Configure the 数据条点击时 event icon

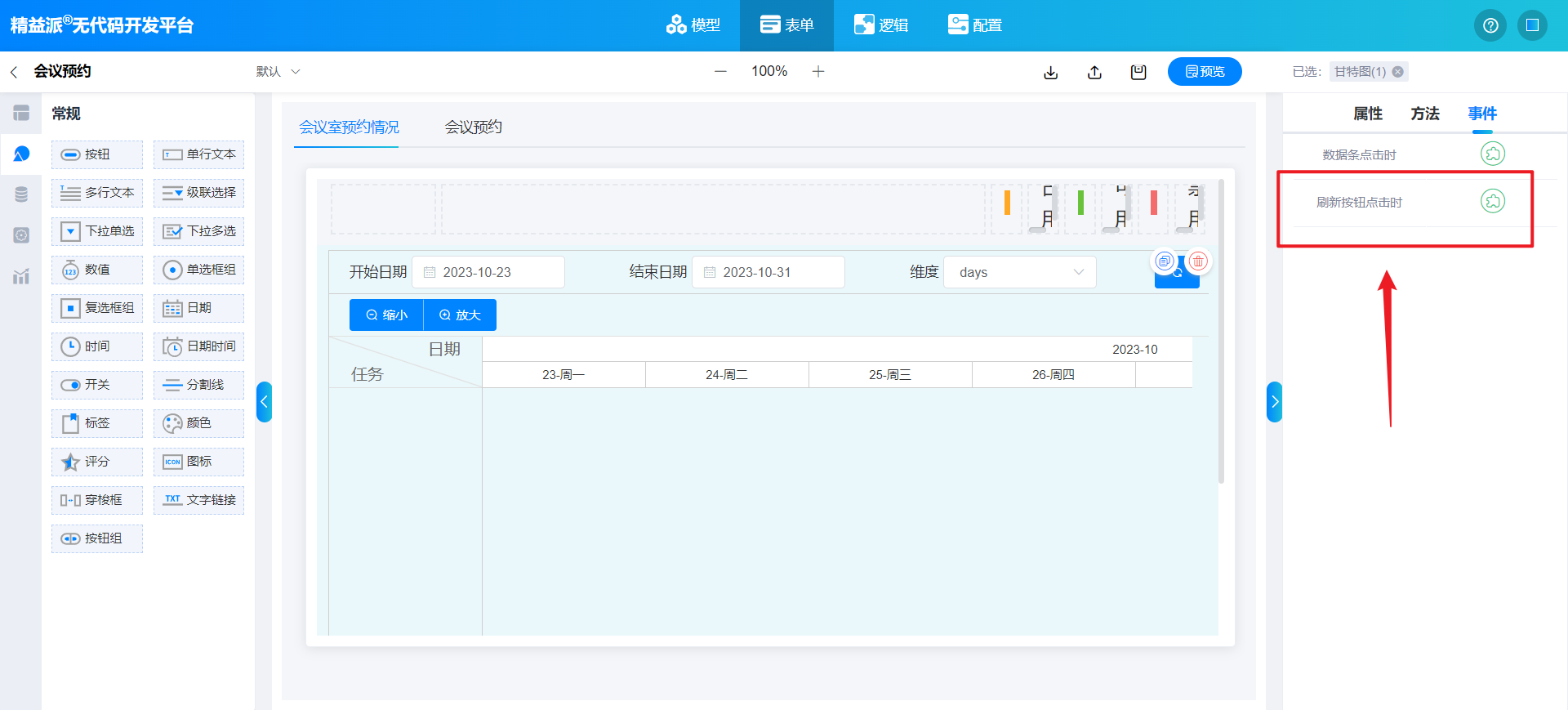[x=1493, y=154]
